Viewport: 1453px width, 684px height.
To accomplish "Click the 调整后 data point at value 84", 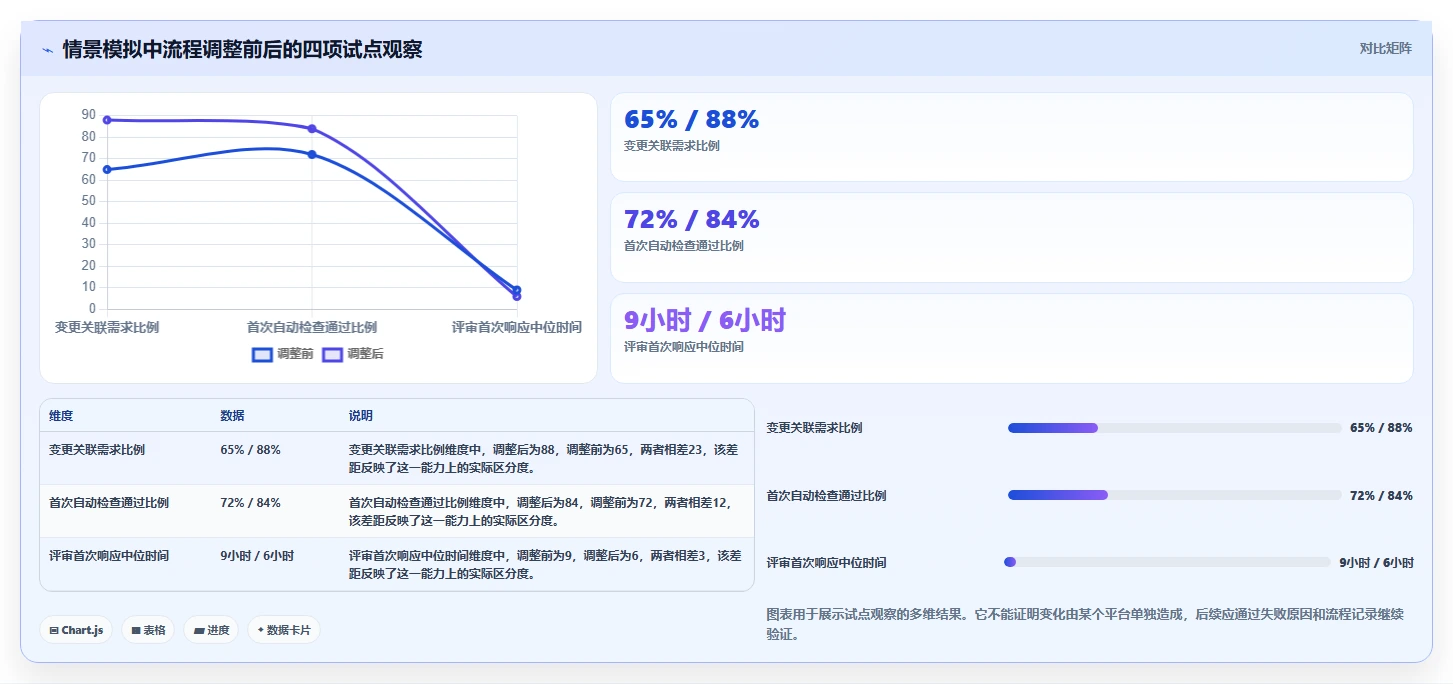I will (x=312, y=129).
